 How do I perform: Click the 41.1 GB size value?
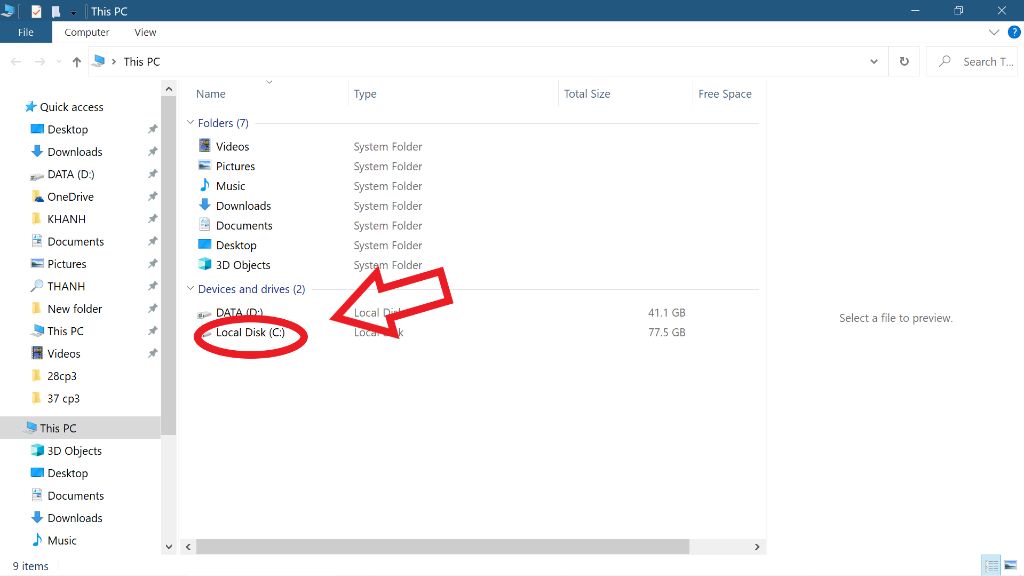[x=666, y=313]
